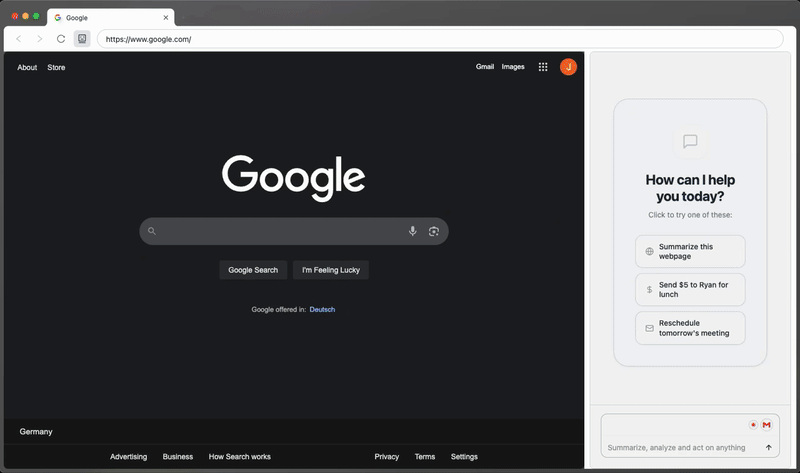Image resolution: width=800 pixels, height=473 pixels.
Task: Switch Google language to Deutsch
Action: click(322, 309)
